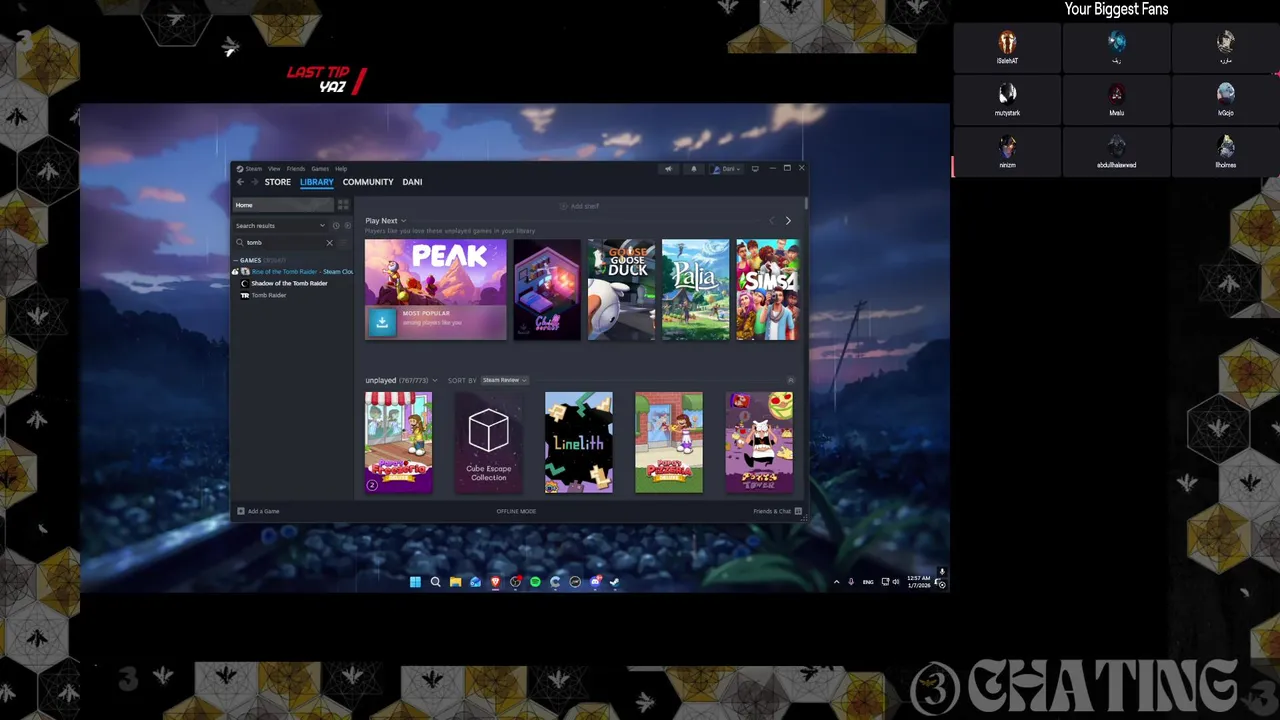Open Cube Escape Collection cover
1280x720 pixels.
click(489, 442)
